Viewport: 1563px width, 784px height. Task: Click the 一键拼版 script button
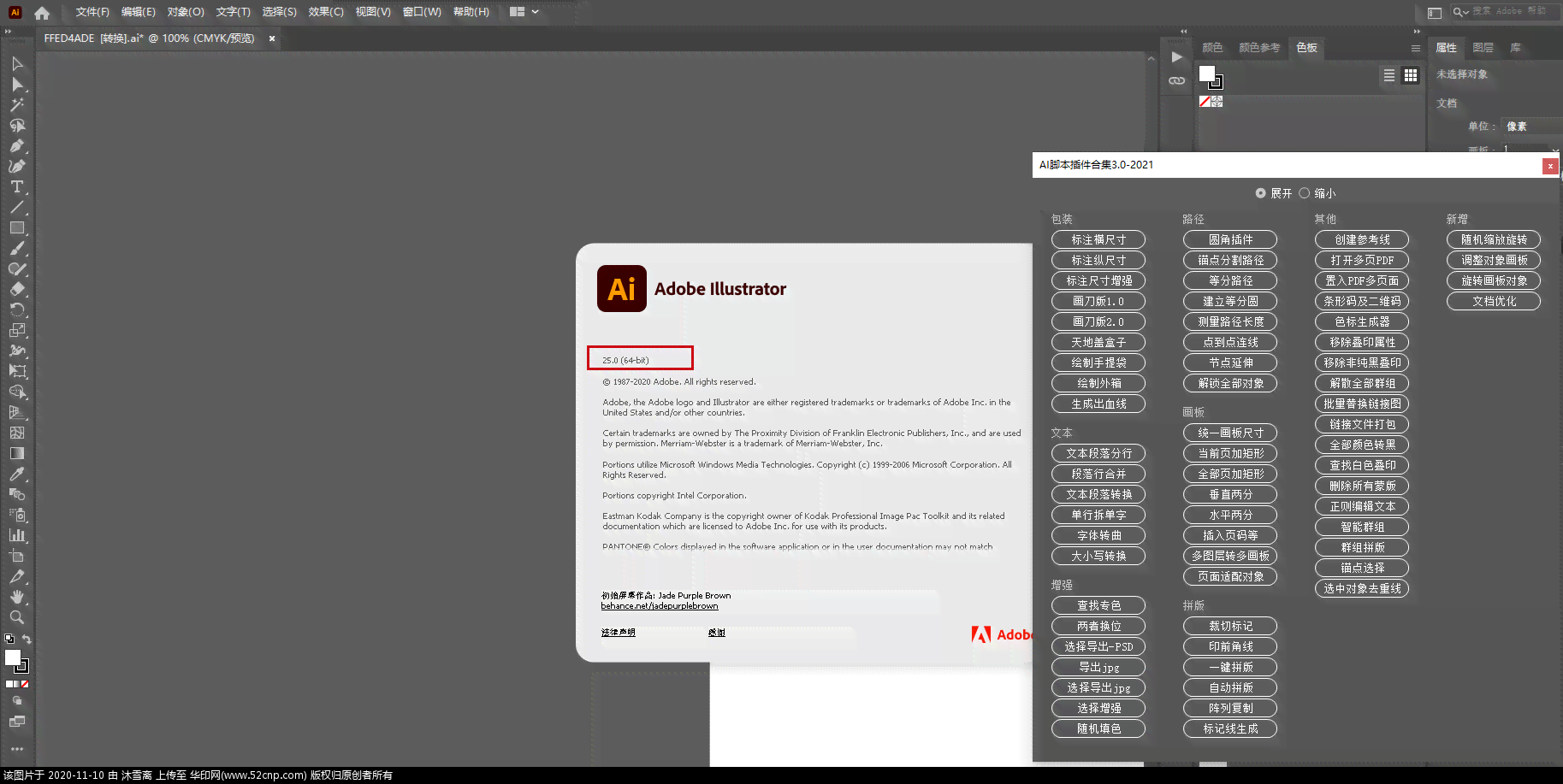coord(1230,667)
